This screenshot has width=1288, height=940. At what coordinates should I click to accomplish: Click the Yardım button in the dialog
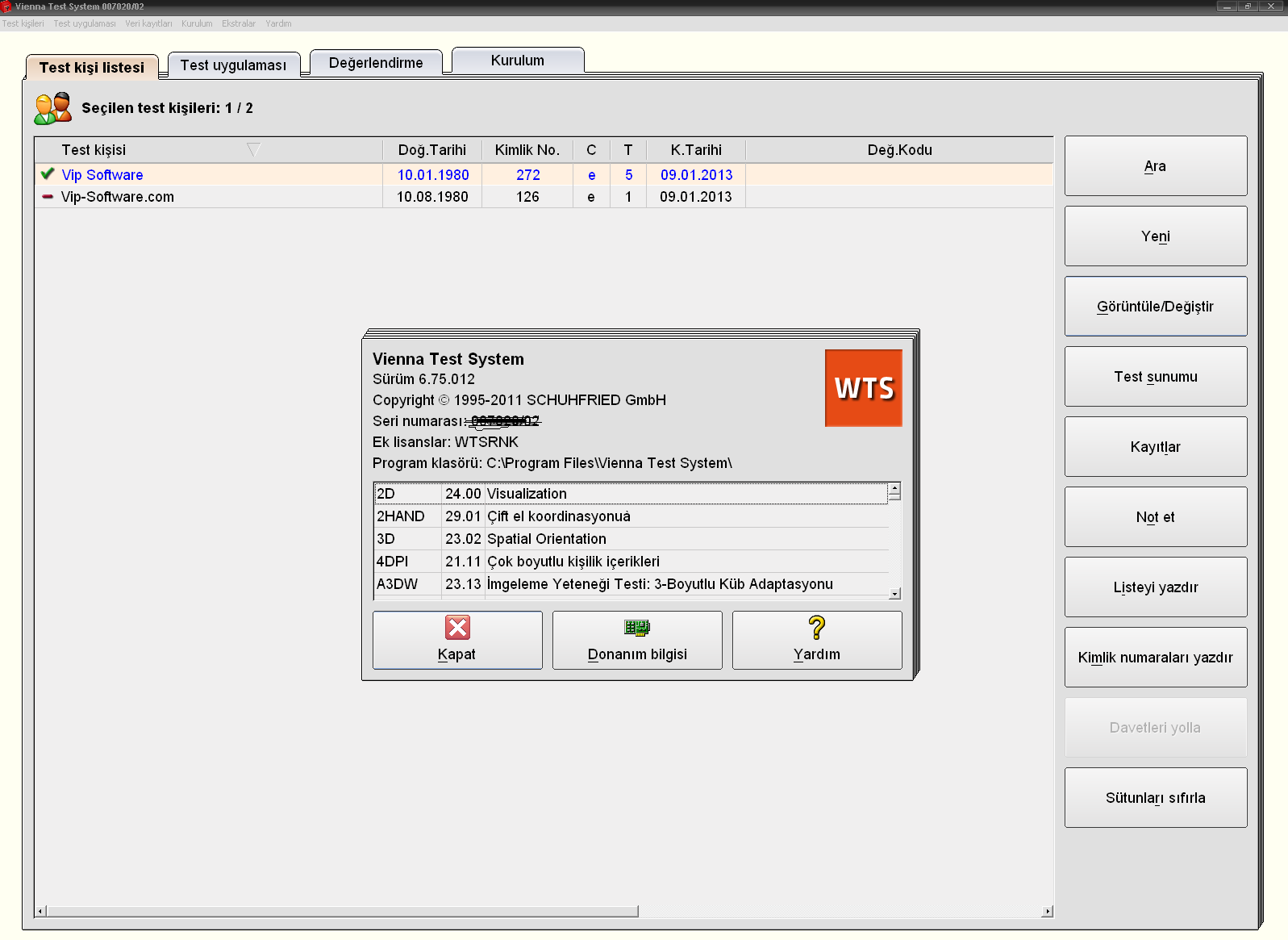817,640
